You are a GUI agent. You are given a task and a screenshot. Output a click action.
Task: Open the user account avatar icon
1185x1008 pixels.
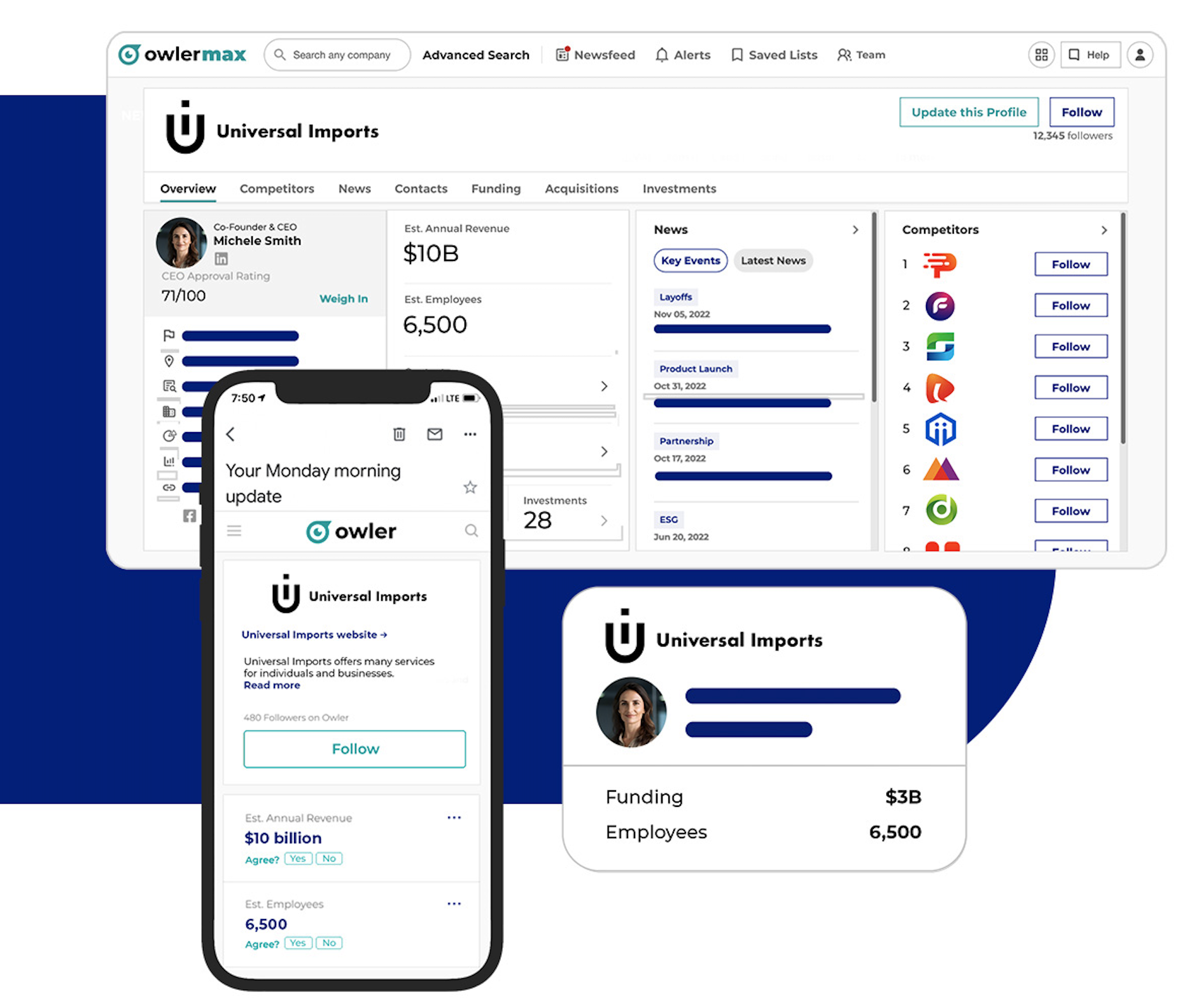click(x=1140, y=55)
